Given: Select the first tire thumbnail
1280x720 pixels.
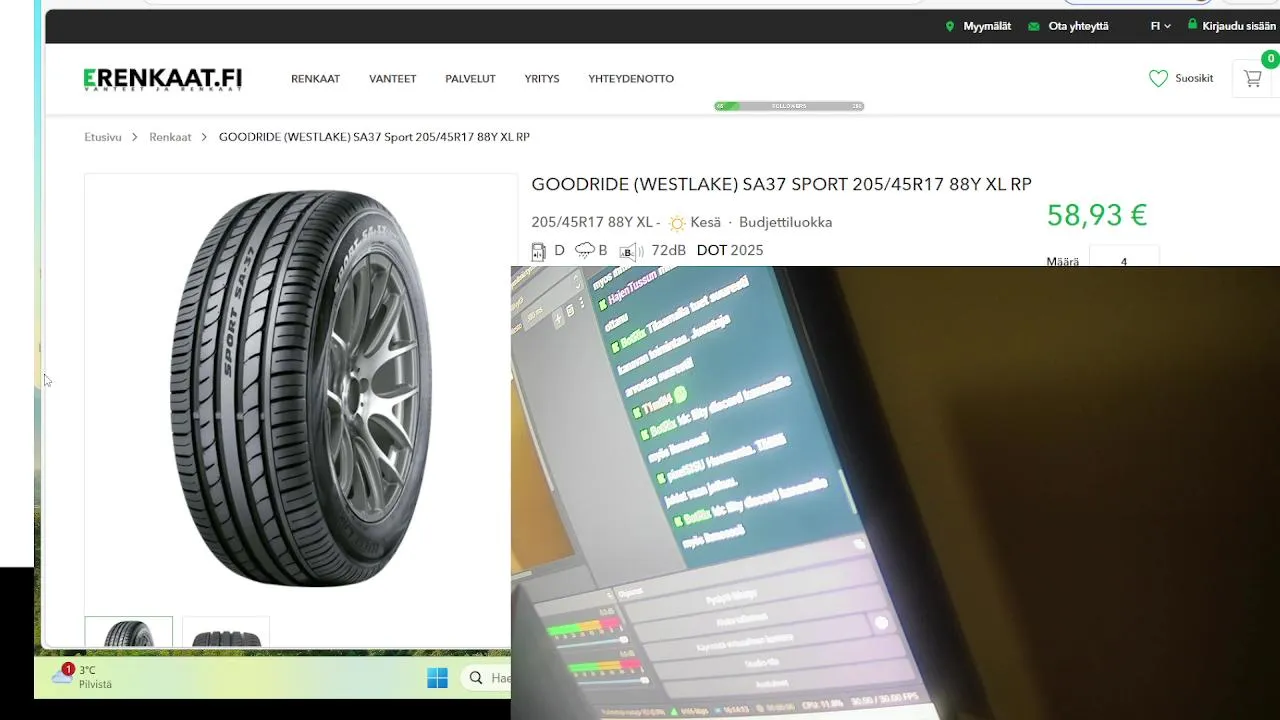Looking at the screenshot, I should 129,633.
